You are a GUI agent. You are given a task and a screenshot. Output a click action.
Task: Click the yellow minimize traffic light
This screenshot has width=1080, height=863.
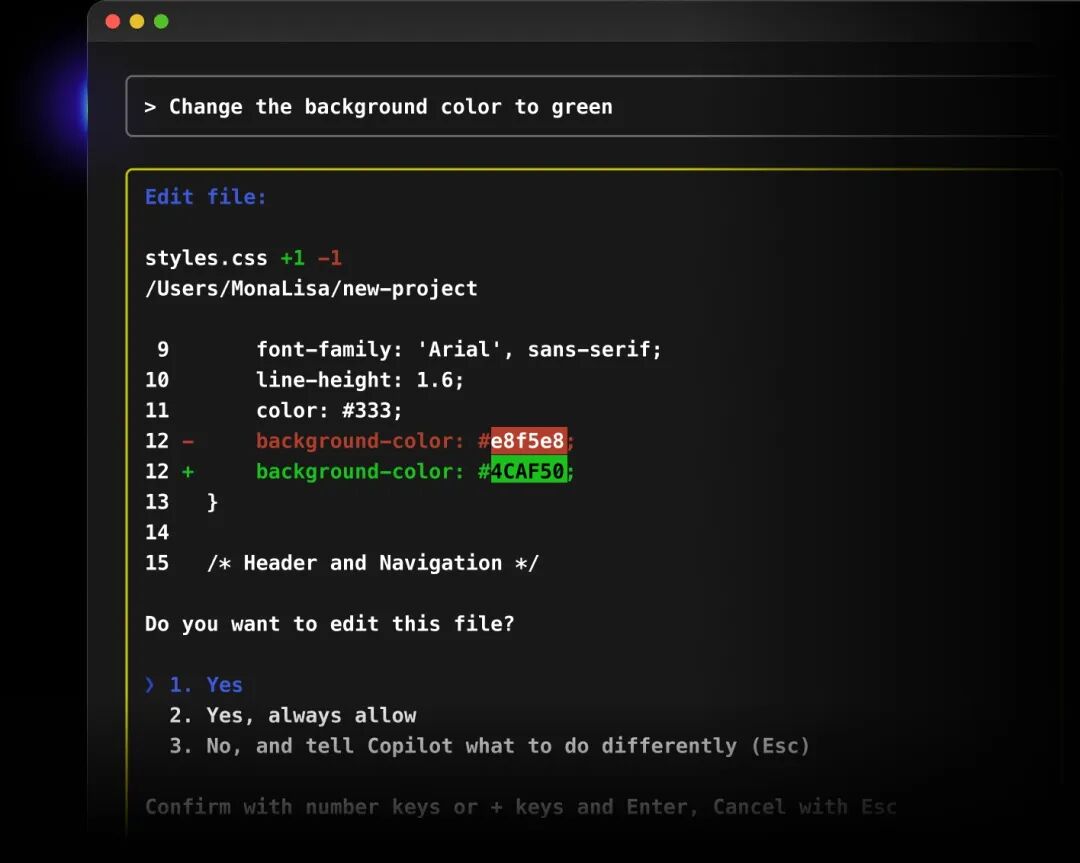(137, 20)
